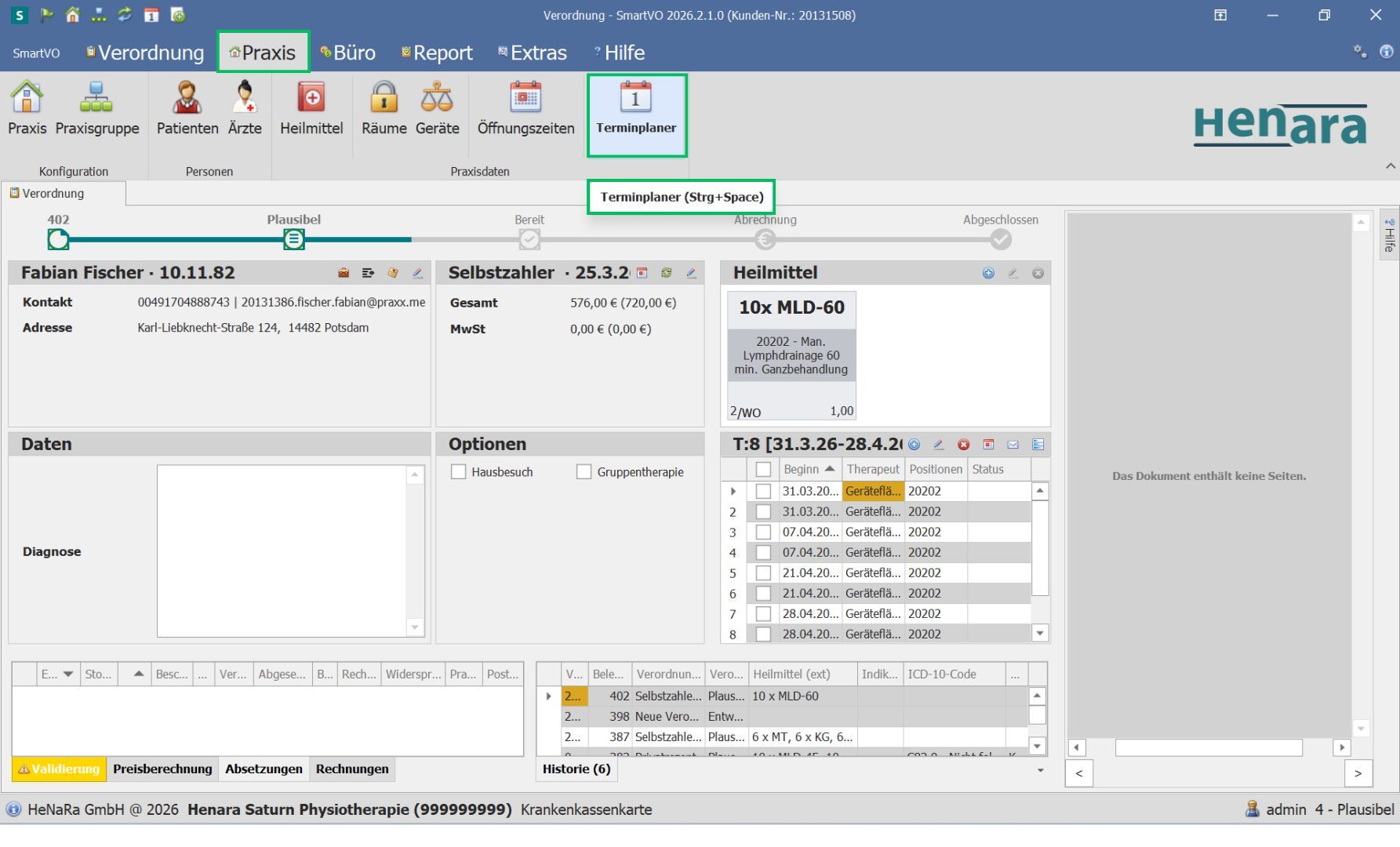The image size is (1400, 847).
Task: Click the green flag quick-access icon
Action: point(46,15)
